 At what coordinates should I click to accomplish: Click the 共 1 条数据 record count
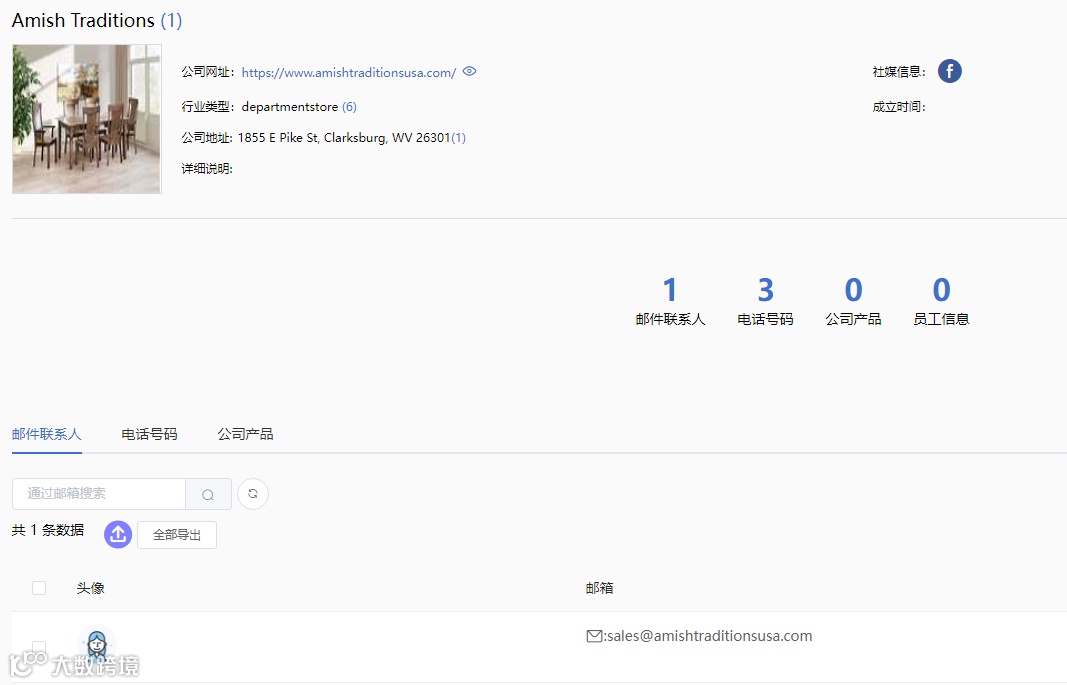(x=48, y=530)
